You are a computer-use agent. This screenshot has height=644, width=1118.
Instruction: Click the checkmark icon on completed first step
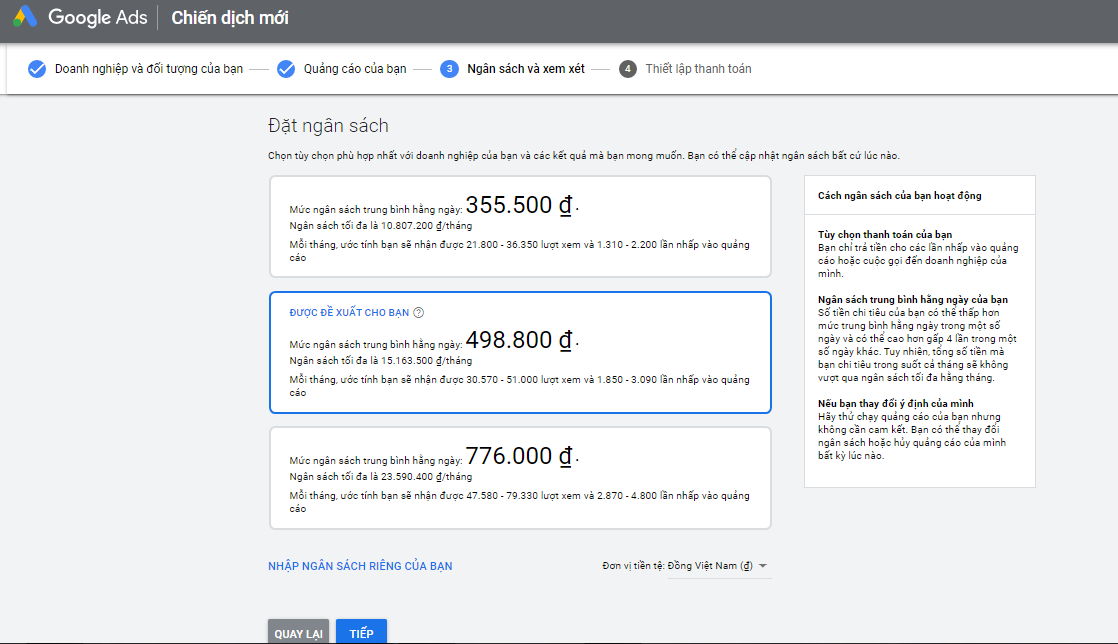coord(37,69)
